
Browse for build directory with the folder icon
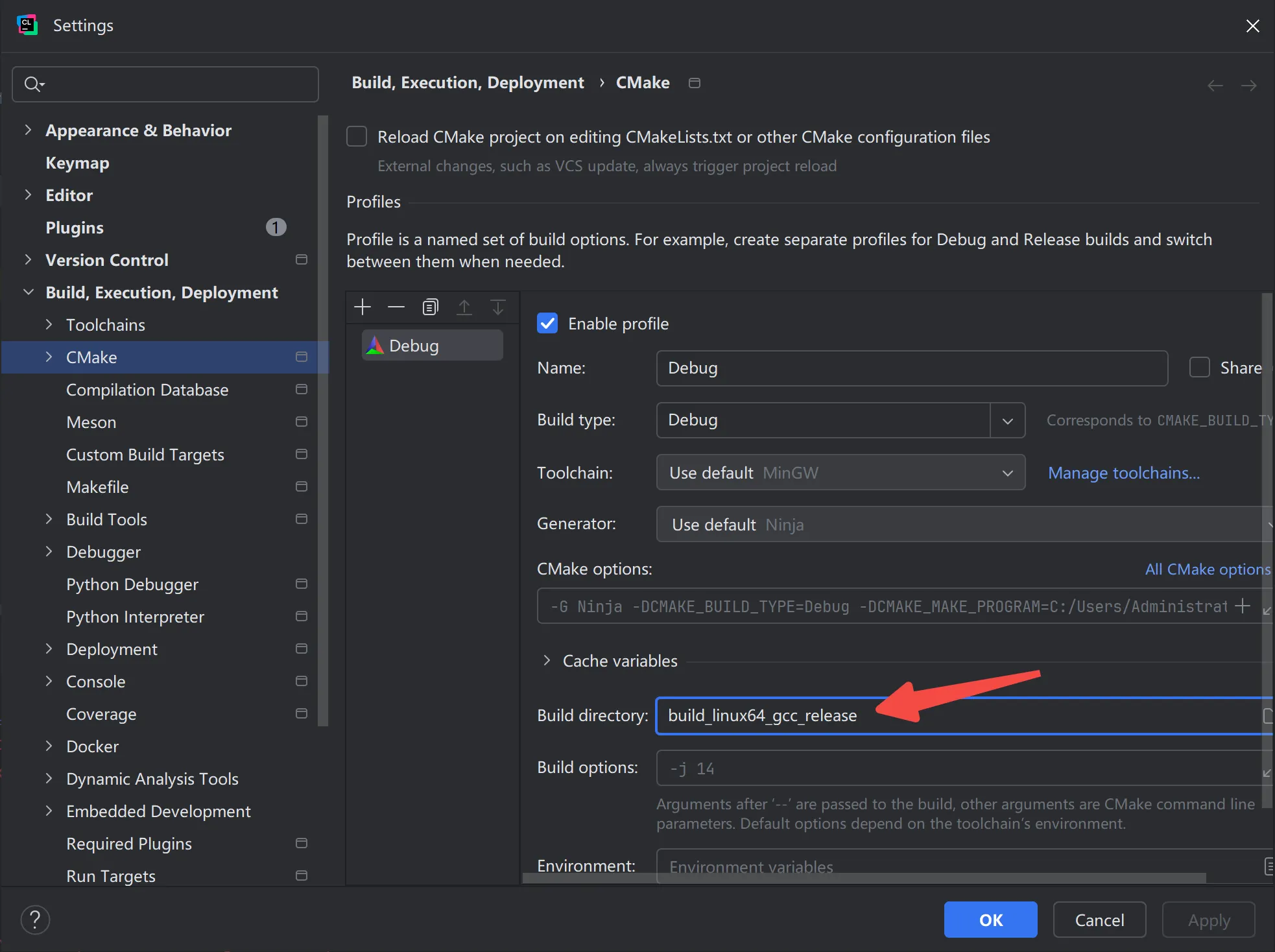pos(1269,715)
